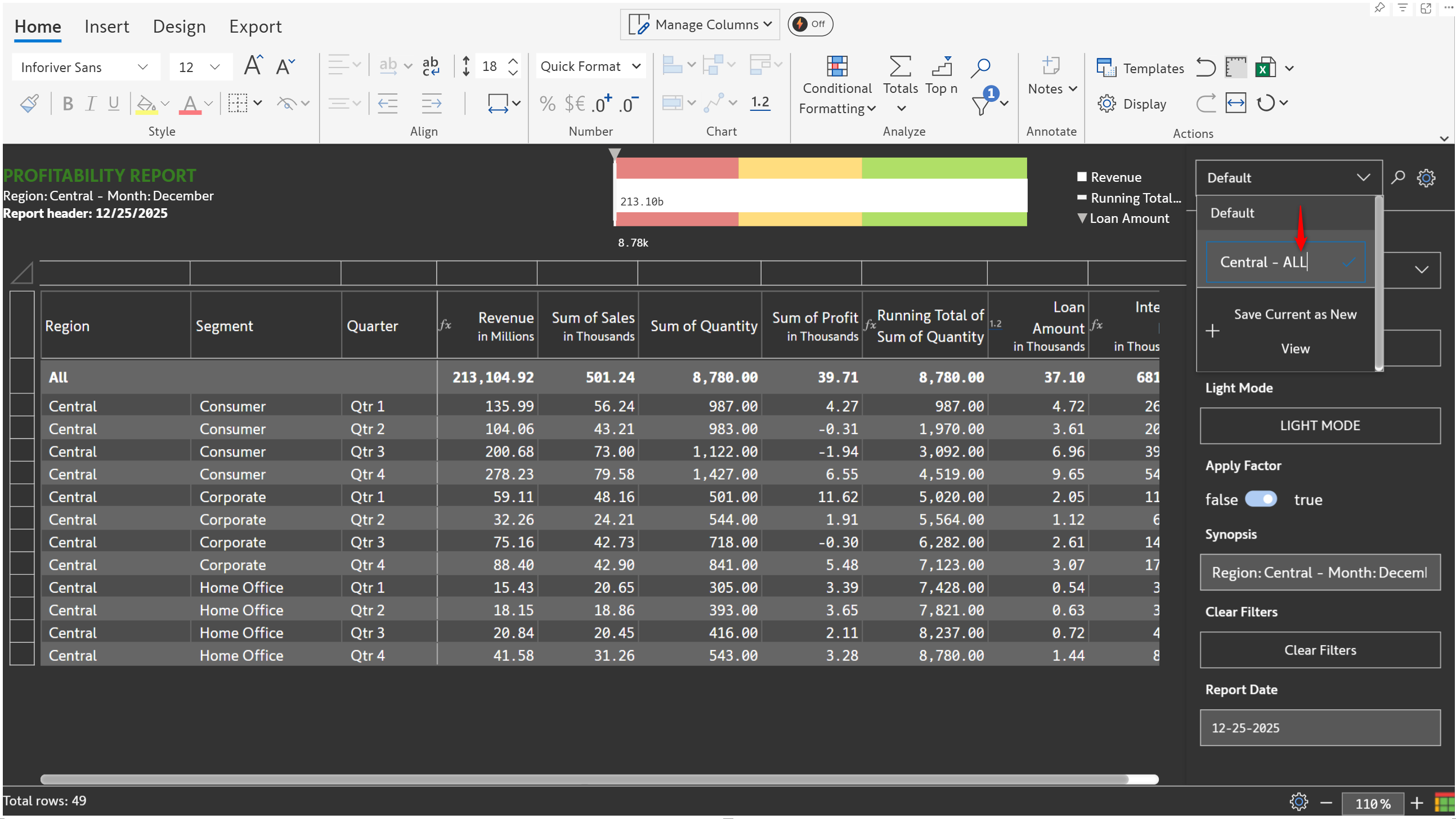Toggle the Revenue legend marker
1456x819 pixels.
(x=1082, y=177)
